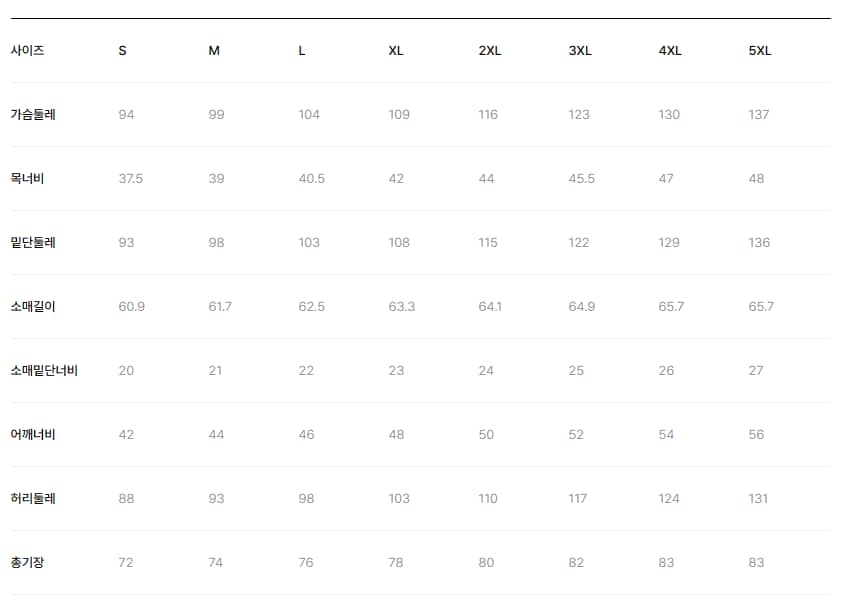
Task: Select the 허리둘레 row label
Action: point(33,499)
